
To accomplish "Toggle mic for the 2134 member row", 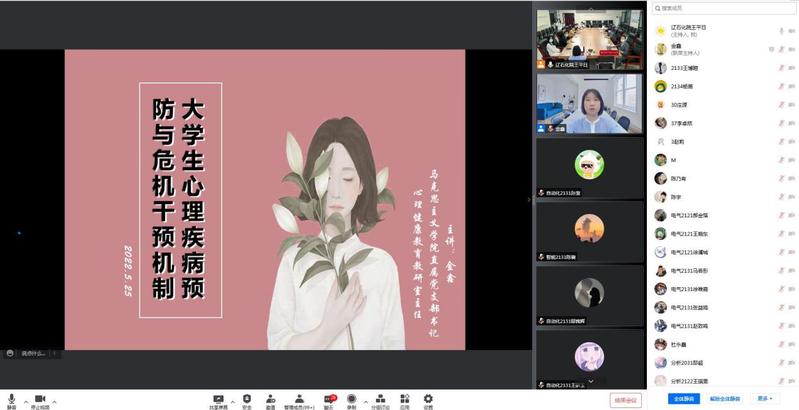I will coord(781,86).
